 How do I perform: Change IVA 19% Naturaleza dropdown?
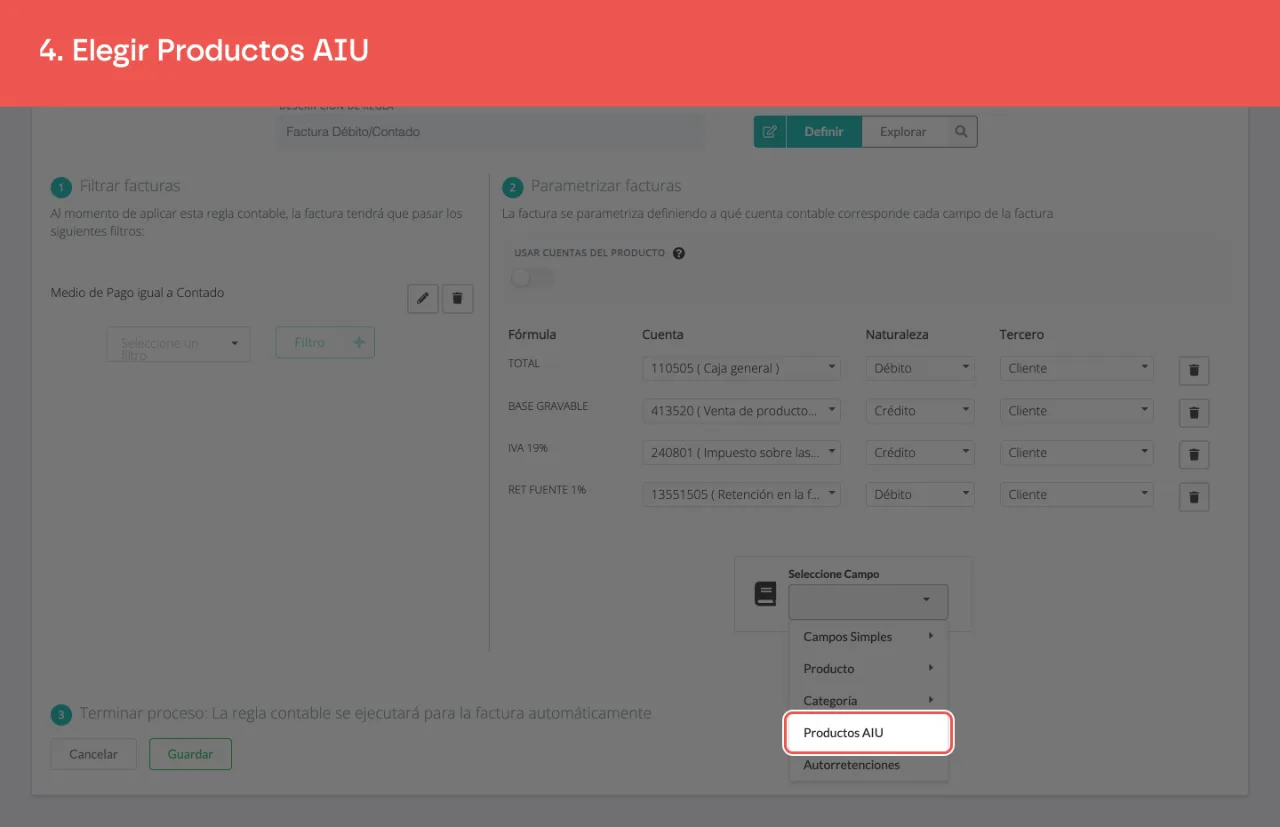coord(920,452)
